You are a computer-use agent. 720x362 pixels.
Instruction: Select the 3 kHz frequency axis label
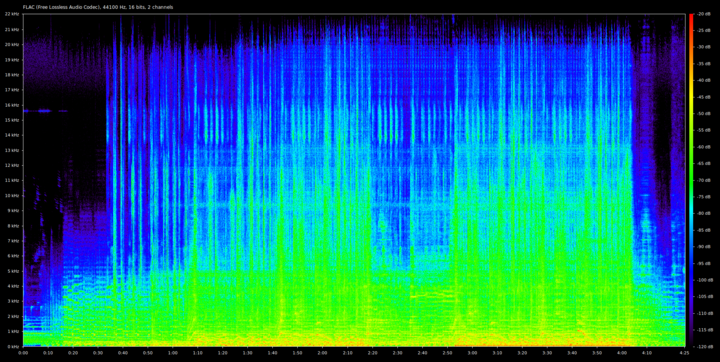(x=13, y=301)
